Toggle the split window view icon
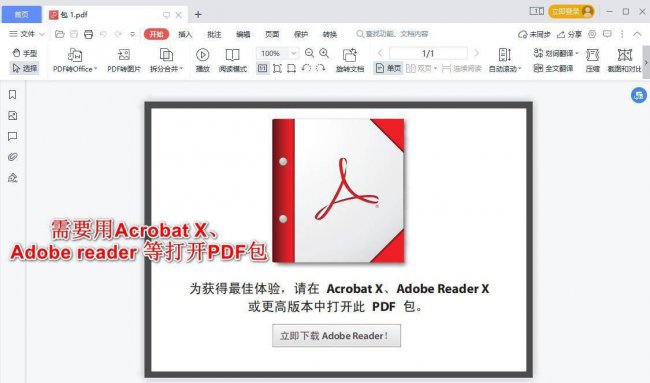This screenshot has width=650, height=383. click(x=536, y=11)
